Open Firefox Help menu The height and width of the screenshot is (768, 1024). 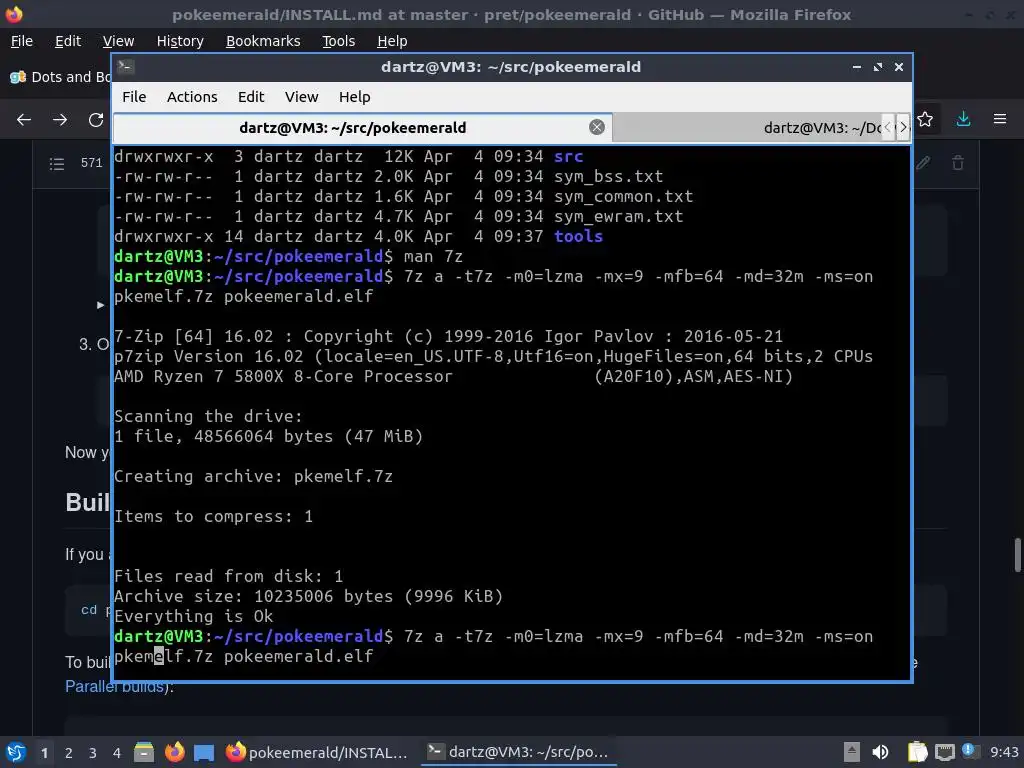(392, 41)
